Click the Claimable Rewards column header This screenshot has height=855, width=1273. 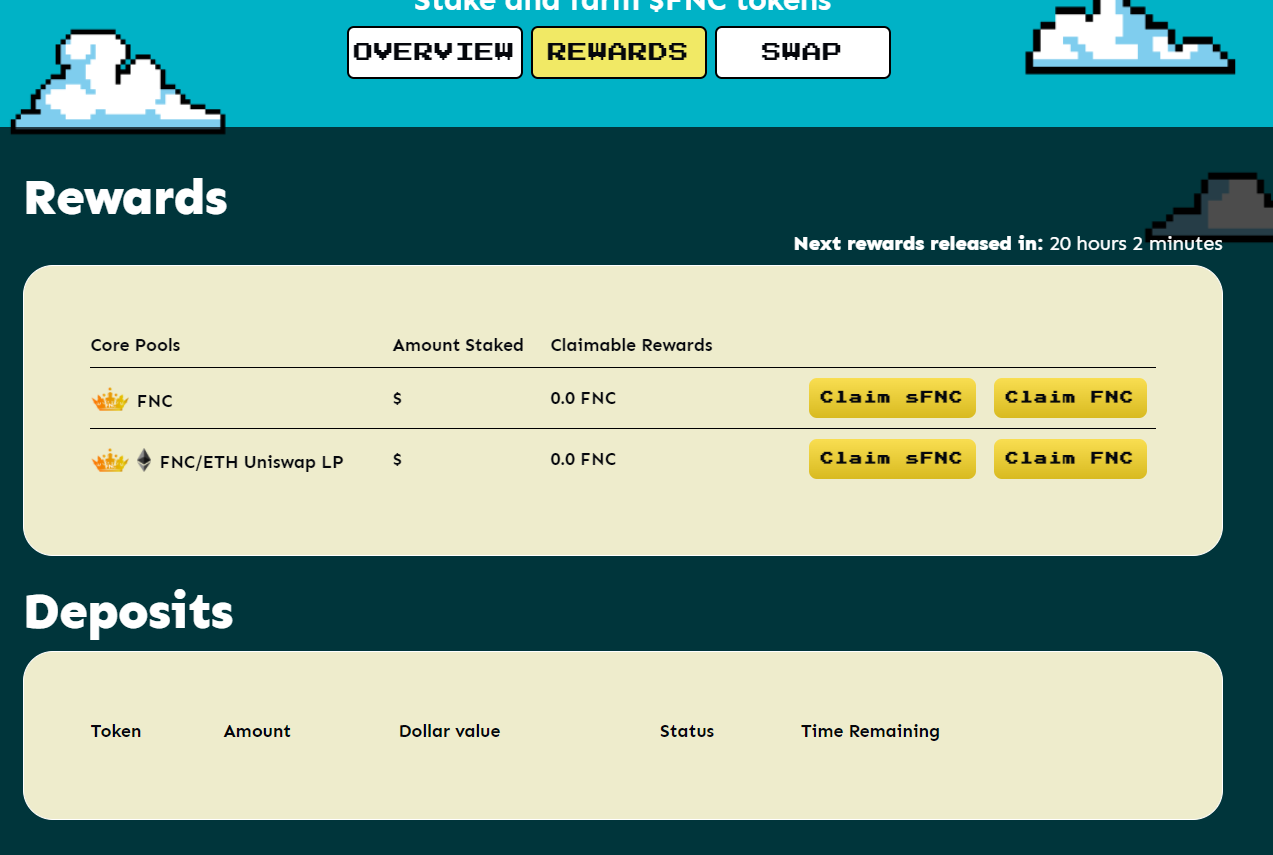(x=631, y=345)
